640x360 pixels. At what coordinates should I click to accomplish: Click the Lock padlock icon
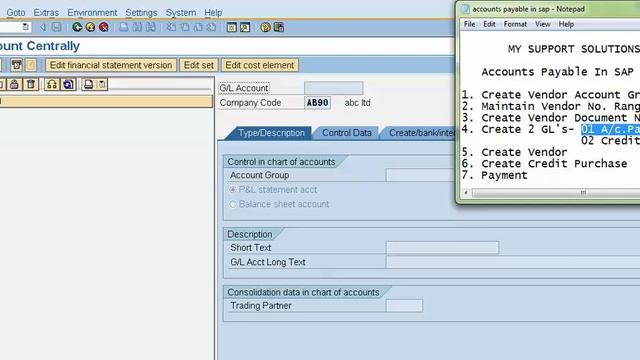(14, 84)
